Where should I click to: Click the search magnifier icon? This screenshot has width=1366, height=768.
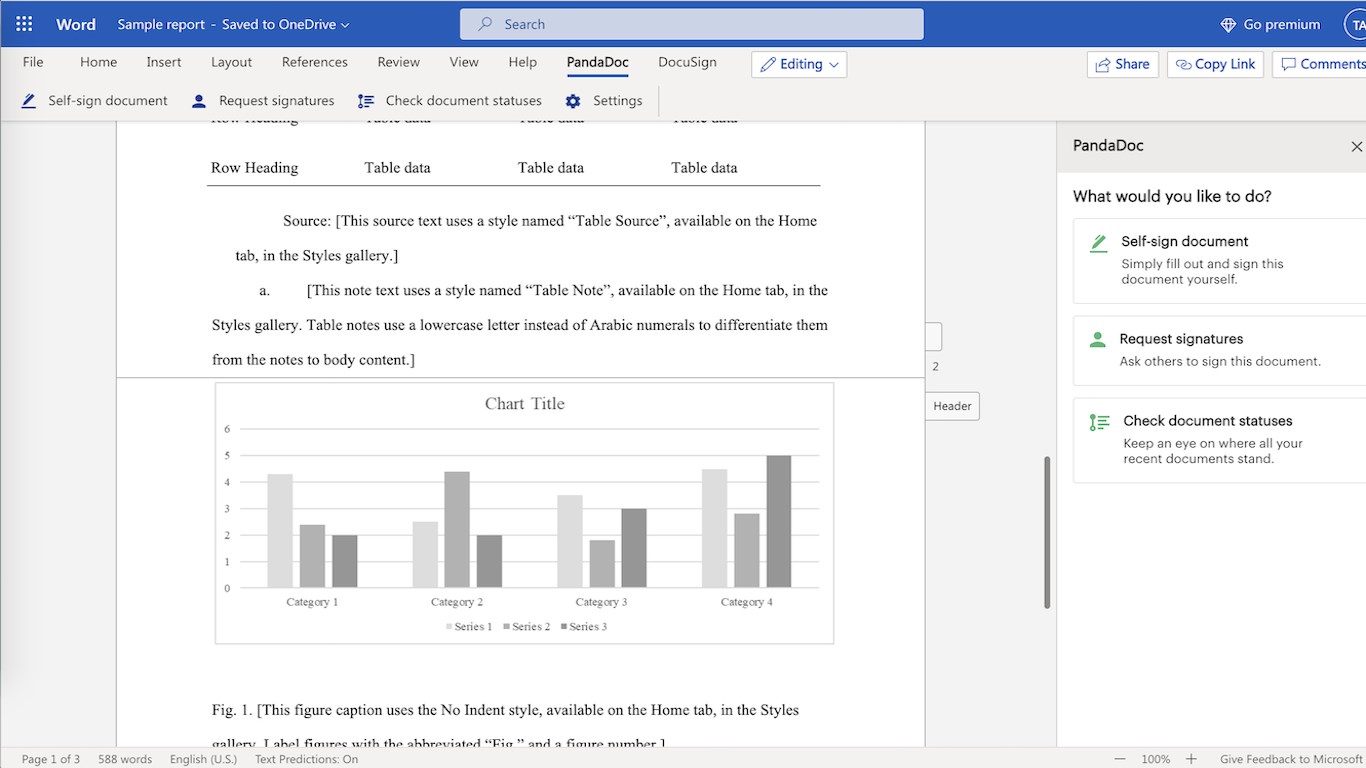tap(486, 24)
